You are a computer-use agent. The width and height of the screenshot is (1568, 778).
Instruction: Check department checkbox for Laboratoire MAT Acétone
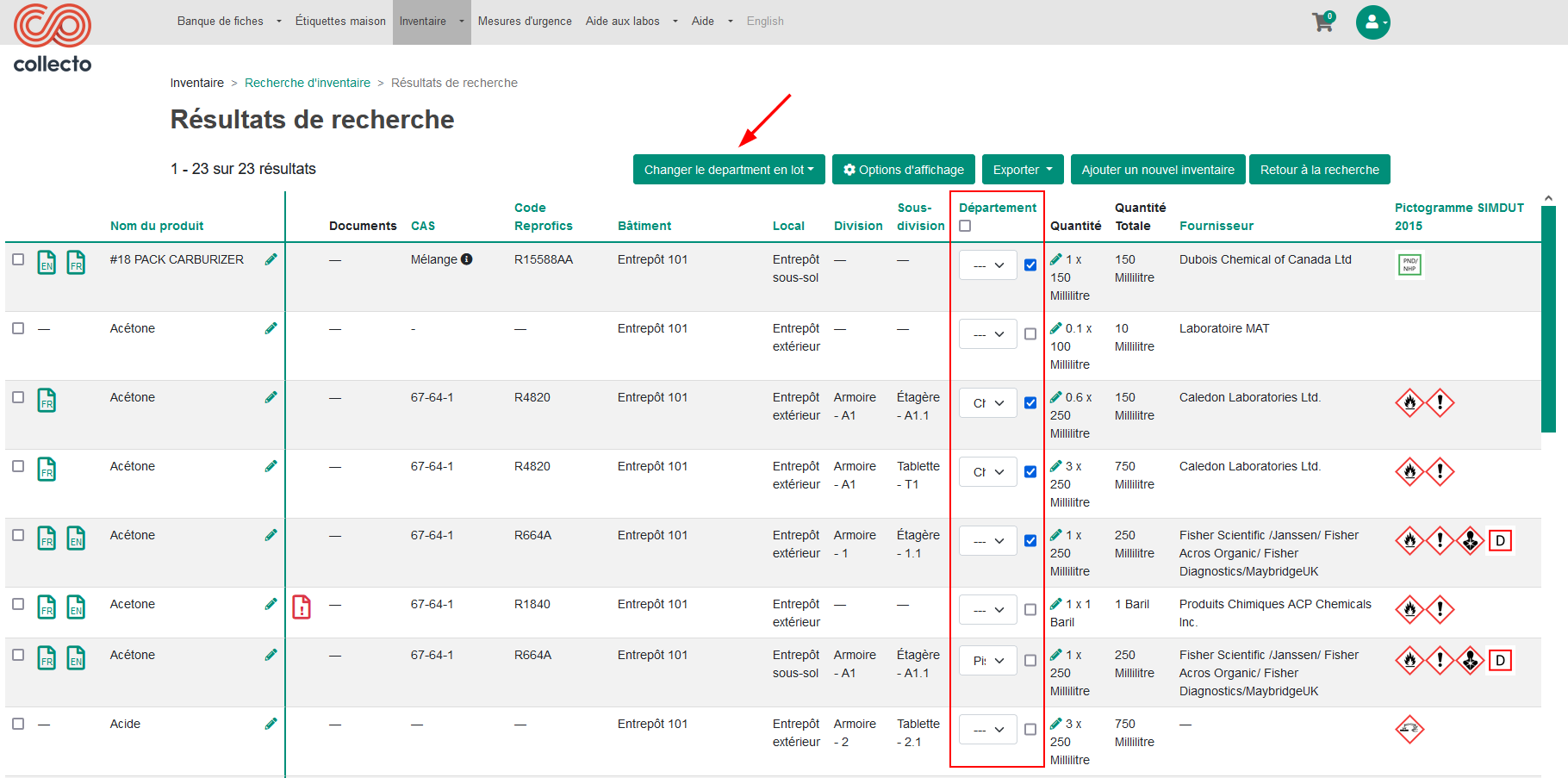point(1030,334)
